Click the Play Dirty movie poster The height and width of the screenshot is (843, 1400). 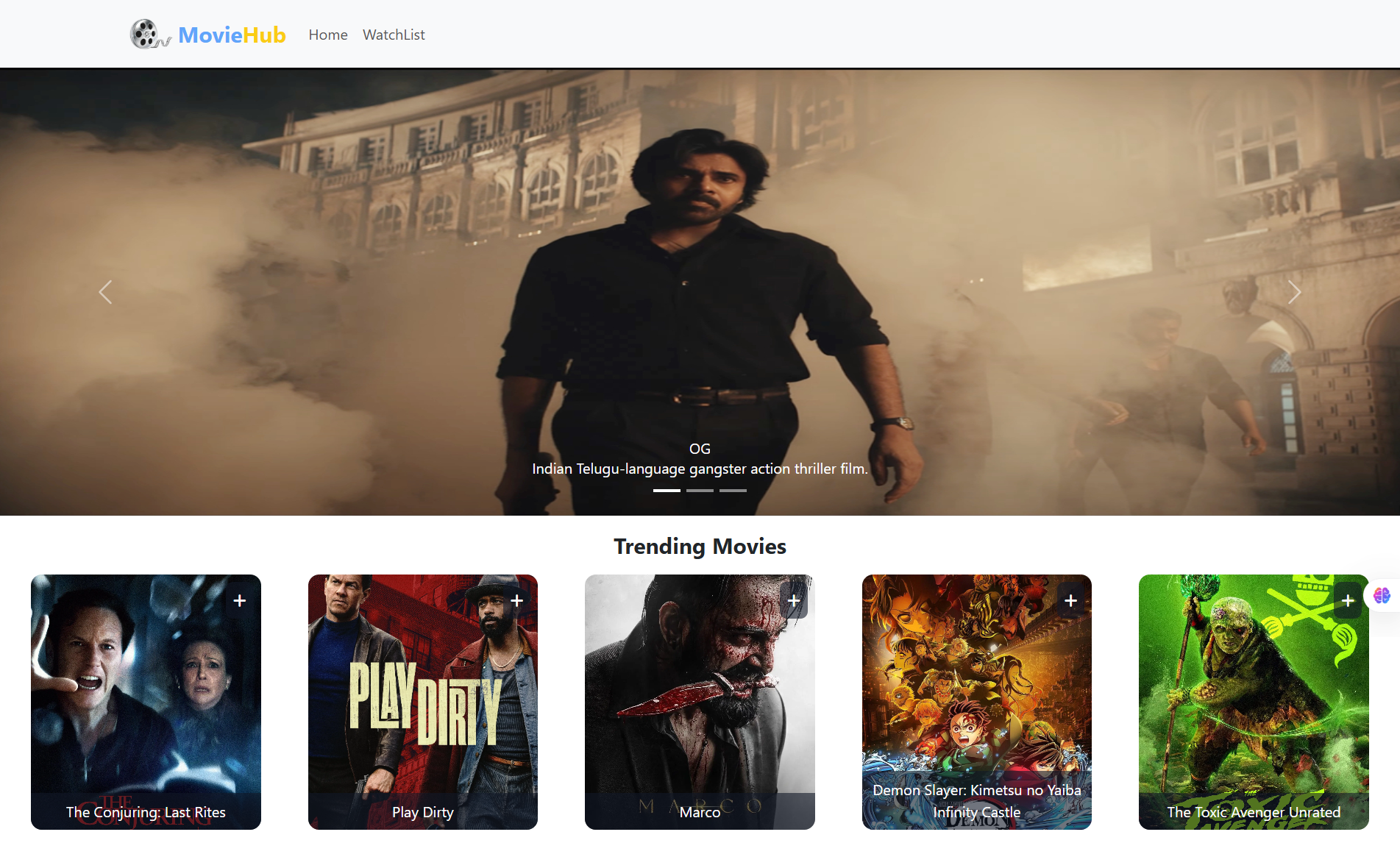point(423,699)
